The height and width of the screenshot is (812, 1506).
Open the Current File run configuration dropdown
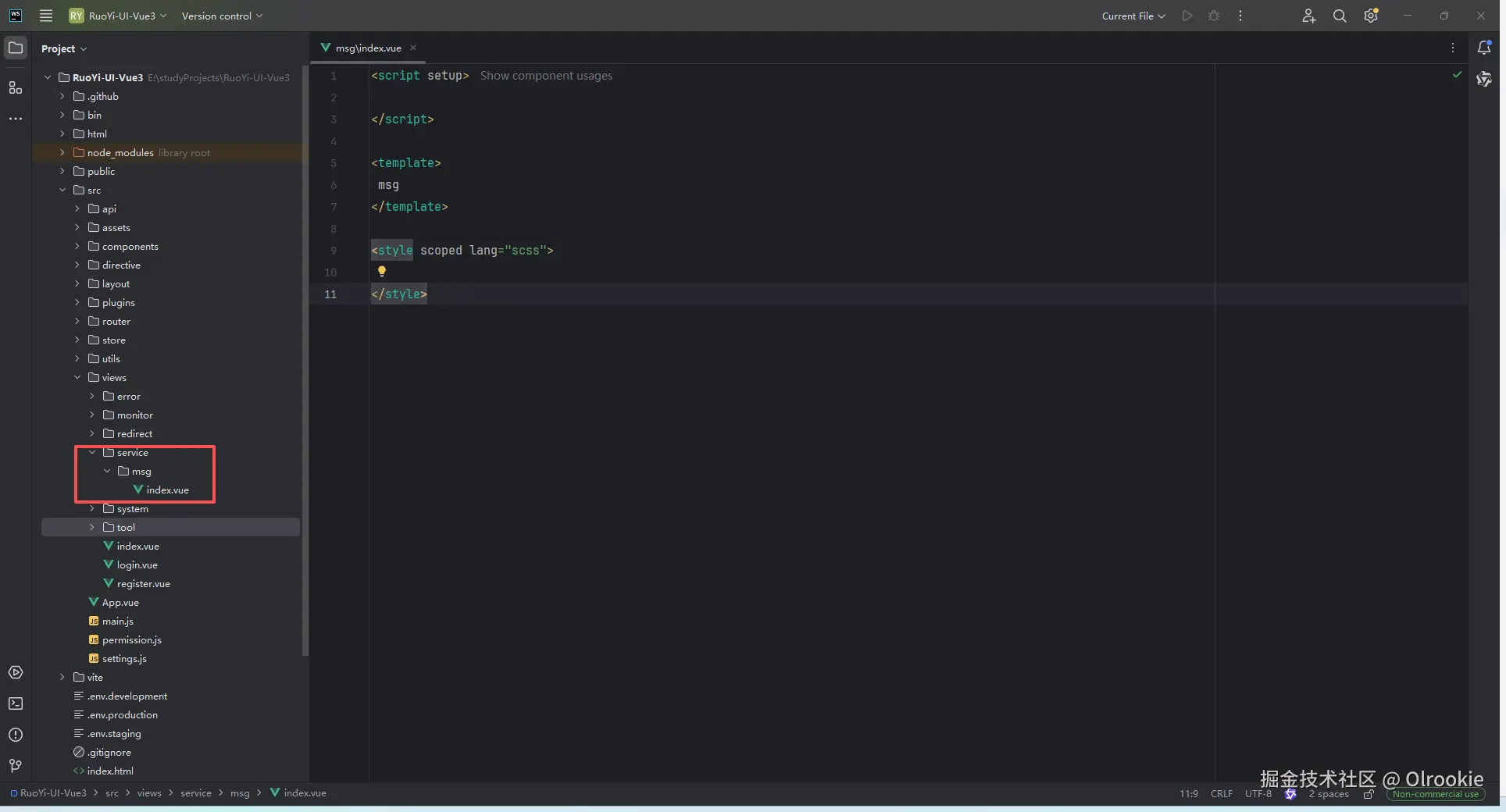[x=1133, y=16]
